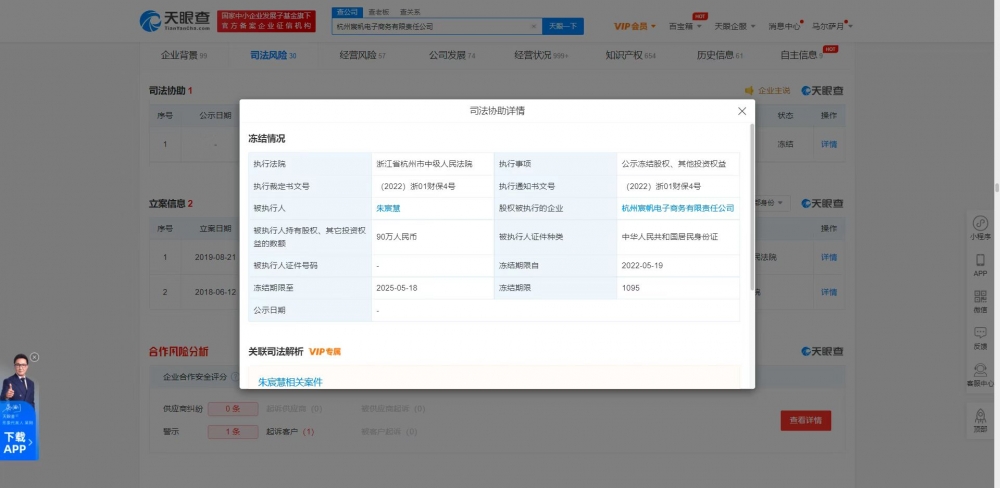Screen dimensions: 1000x488
Task: Open the 身份 filter dropdown in 立案信息
Action: pyautogui.click(x=772, y=203)
